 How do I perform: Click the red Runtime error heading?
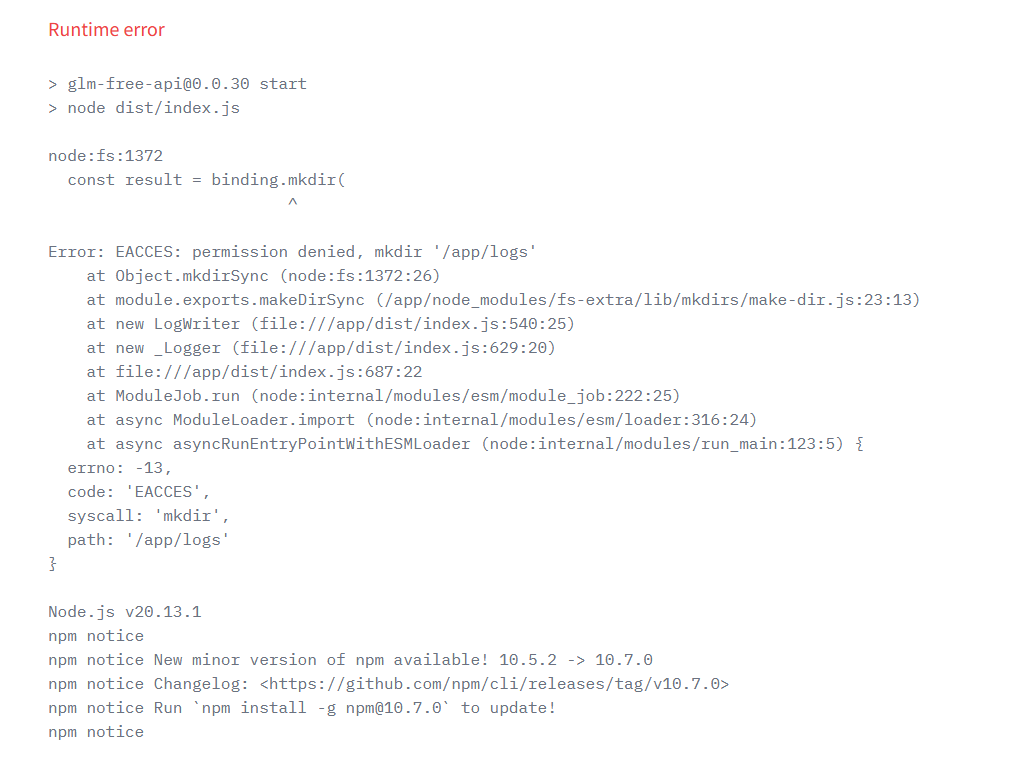(107, 30)
